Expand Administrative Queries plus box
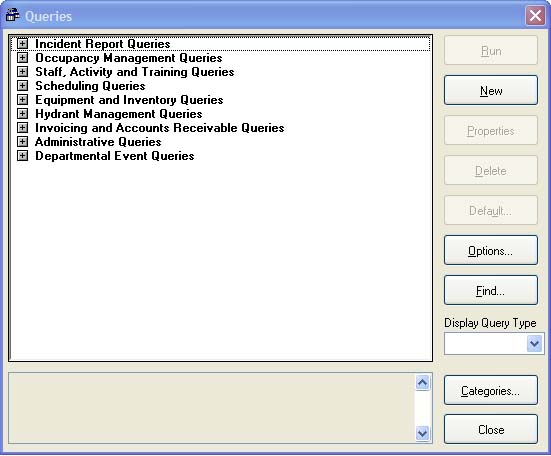The image size is (551, 456). pos(22,142)
